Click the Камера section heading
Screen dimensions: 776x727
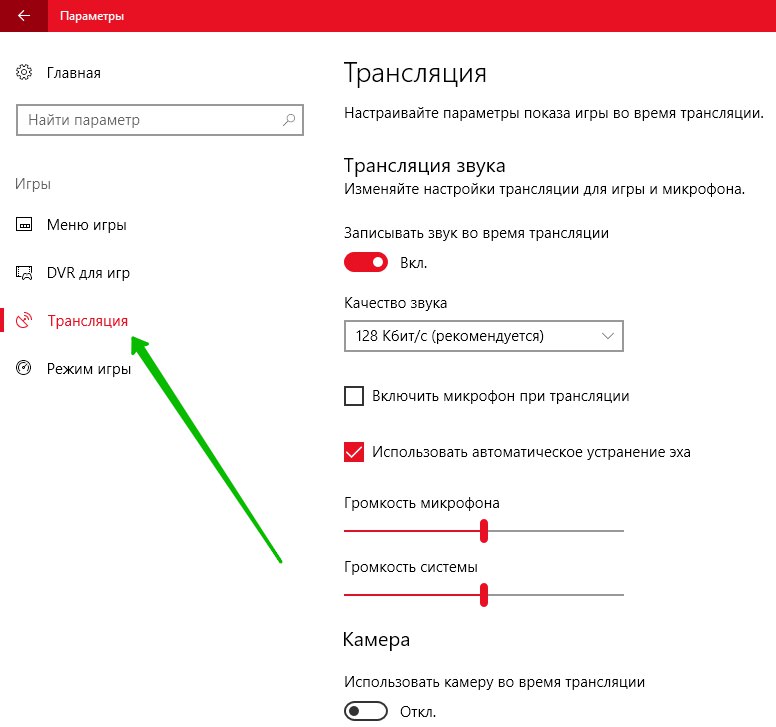pos(376,639)
